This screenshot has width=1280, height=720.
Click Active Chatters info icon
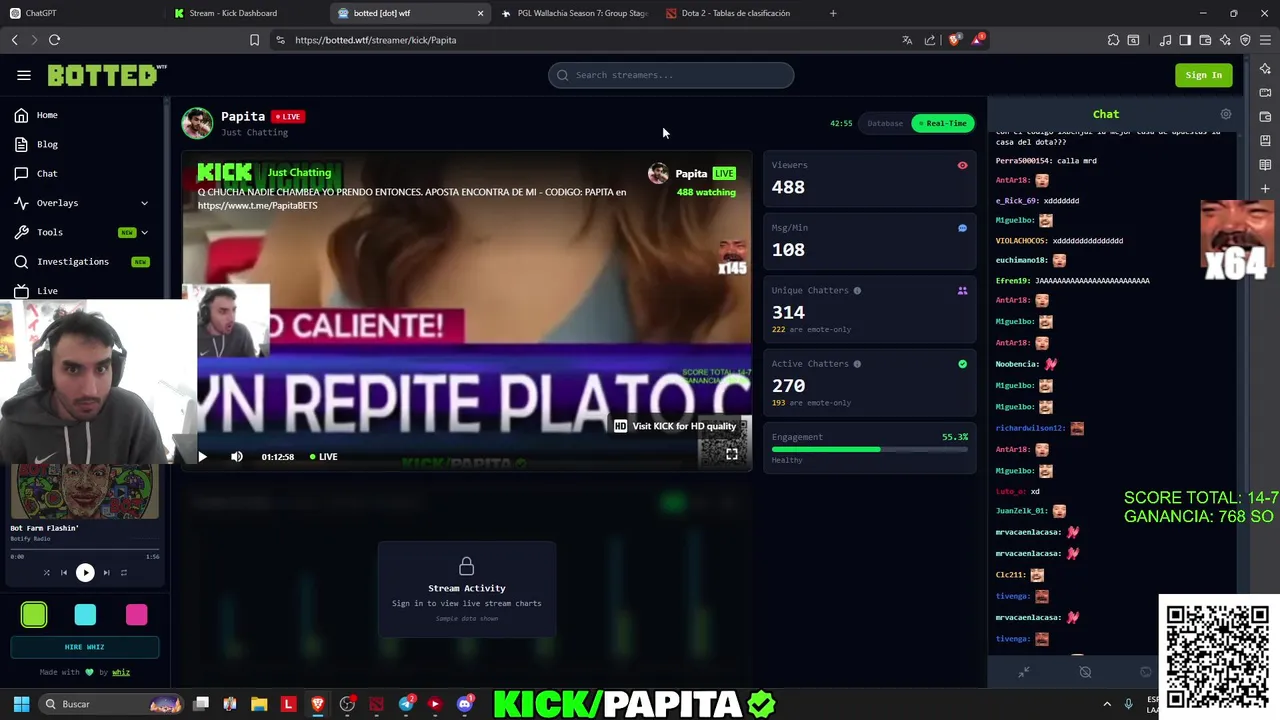(857, 363)
